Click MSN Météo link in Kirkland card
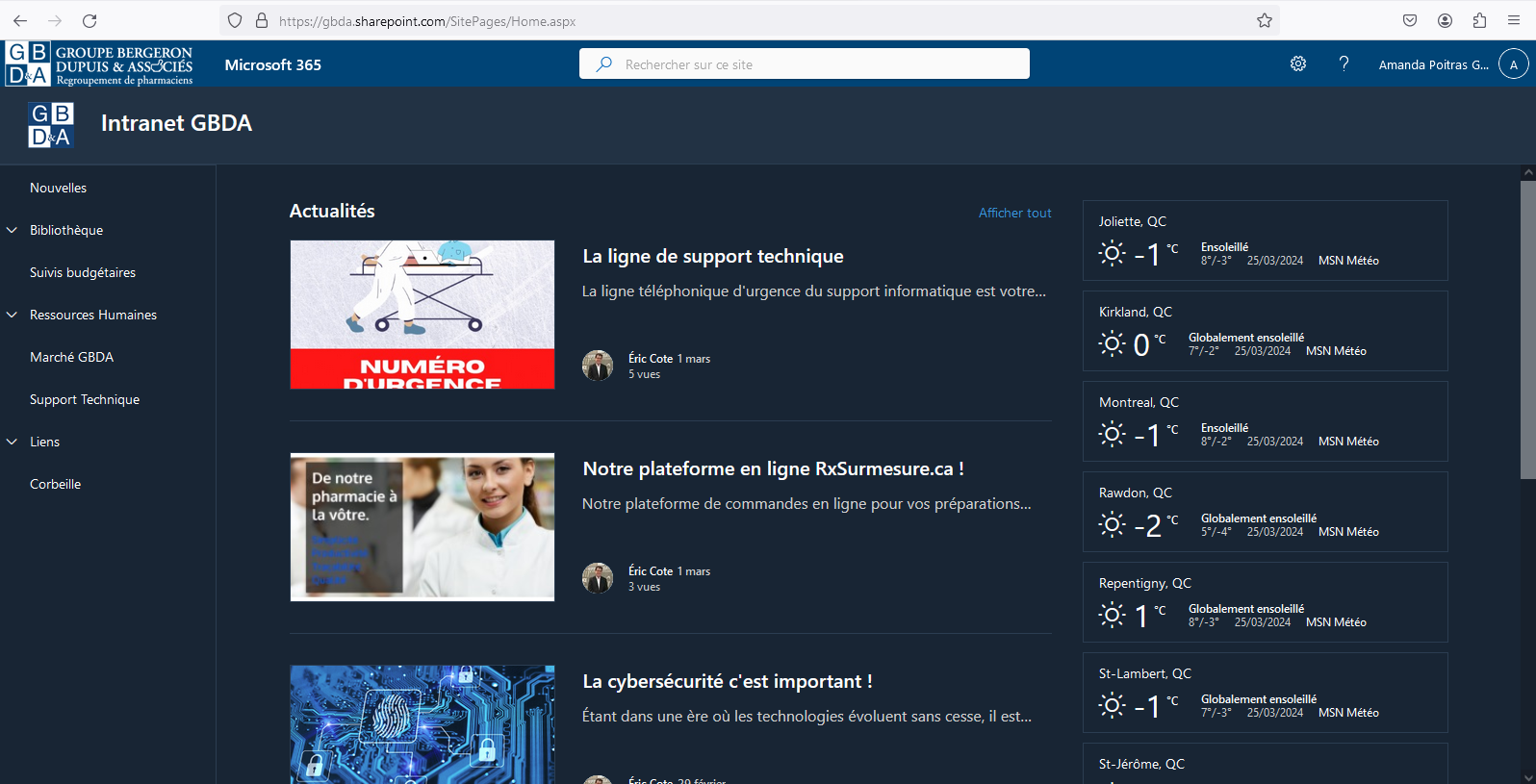This screenshot has width=1536, height=784. pos(1336,351)
